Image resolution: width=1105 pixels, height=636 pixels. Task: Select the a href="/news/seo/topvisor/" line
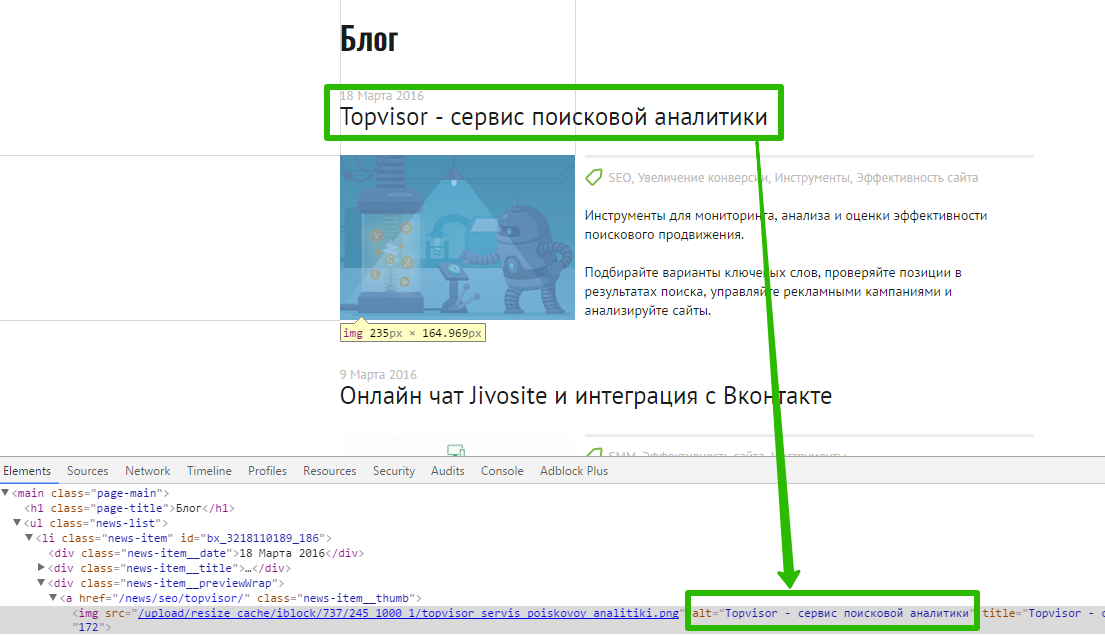pos(240,598)
